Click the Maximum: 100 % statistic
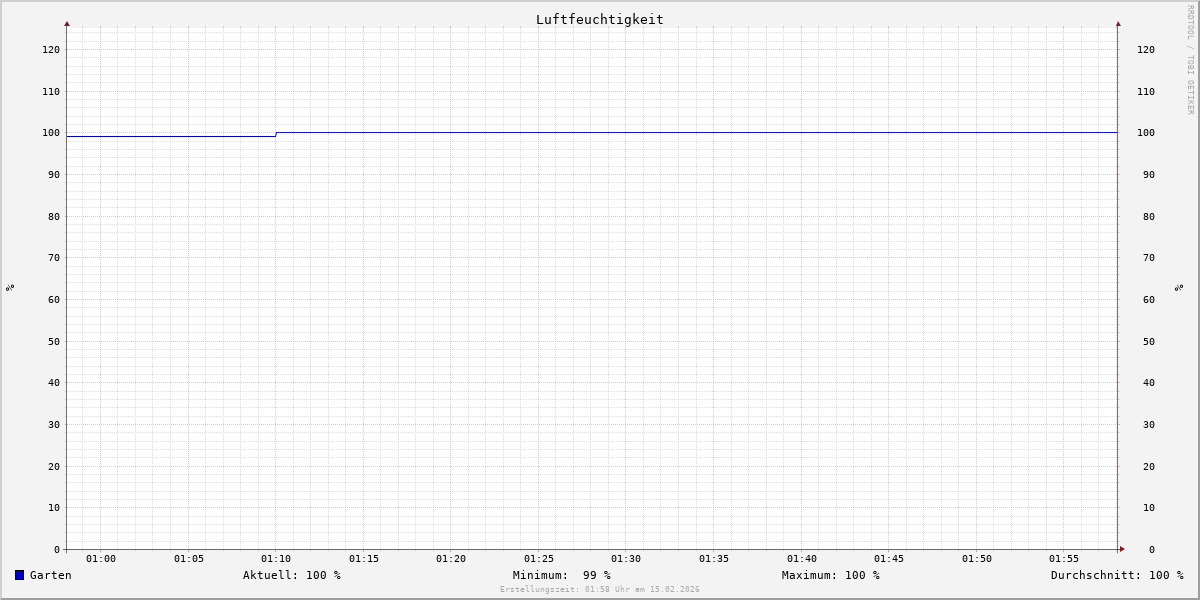 (x=831, y=575)
